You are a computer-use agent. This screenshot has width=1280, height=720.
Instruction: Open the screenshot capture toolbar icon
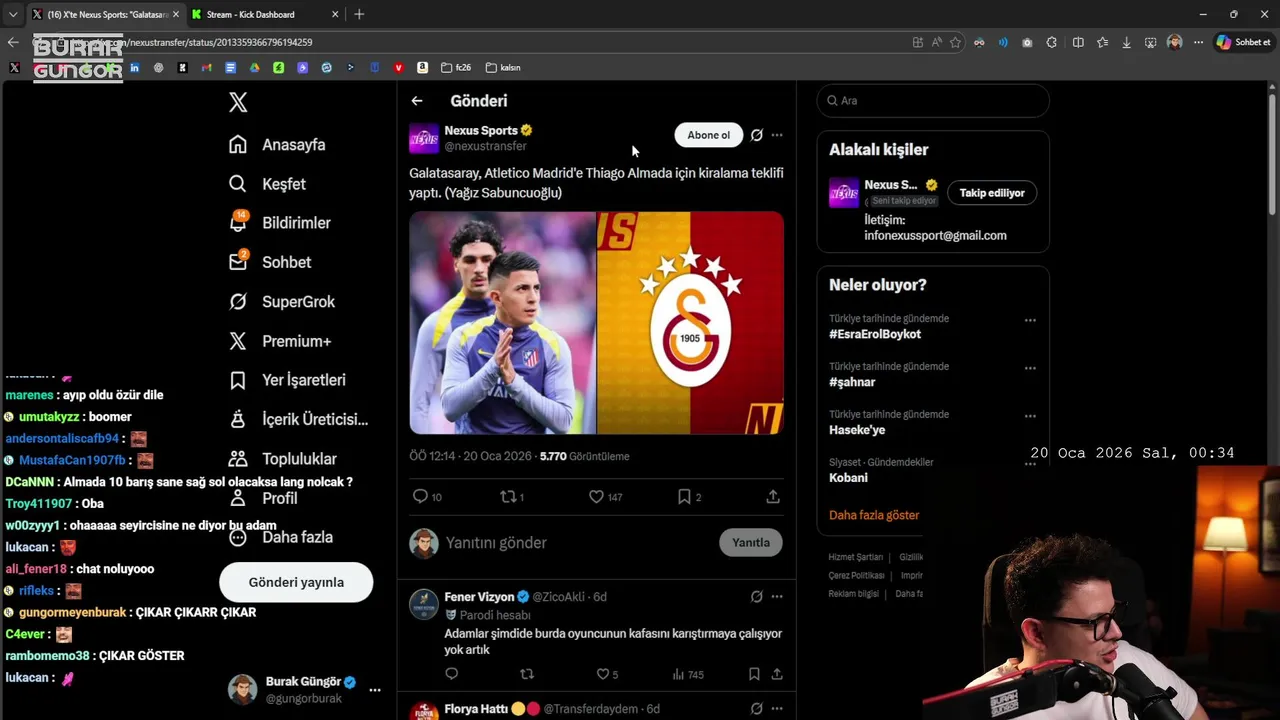click(1150, 42)
